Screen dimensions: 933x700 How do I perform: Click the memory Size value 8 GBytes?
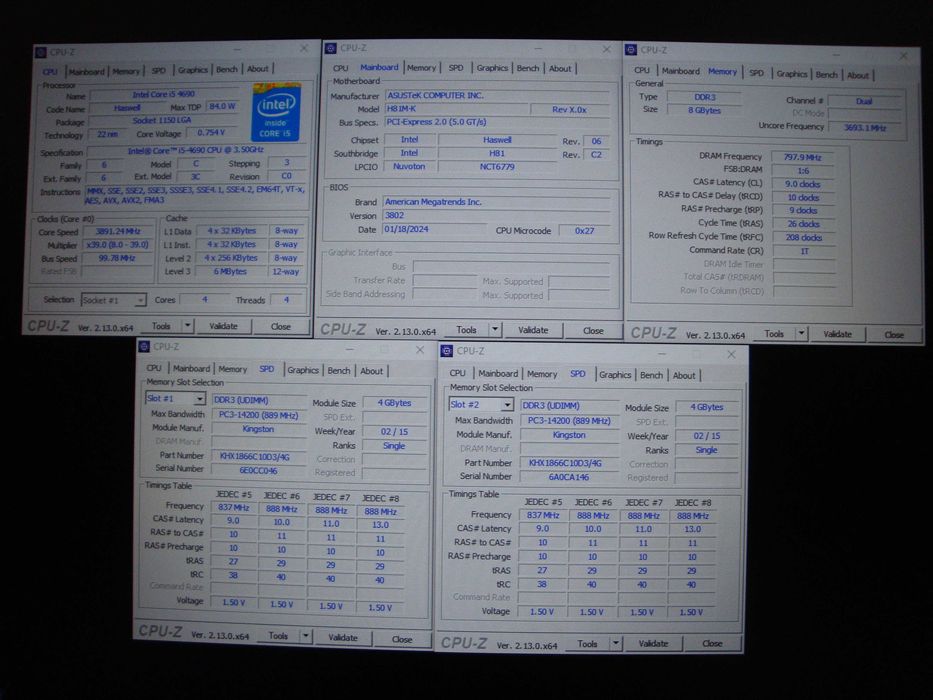(704, 110)
